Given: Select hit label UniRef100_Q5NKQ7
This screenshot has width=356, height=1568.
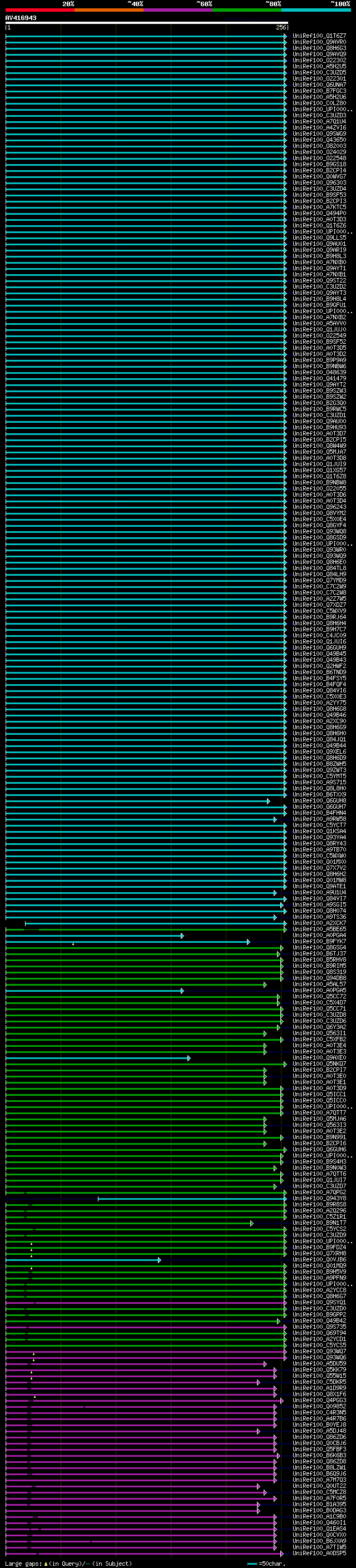Looking at the screenshot, I should tap(319, 1064).
